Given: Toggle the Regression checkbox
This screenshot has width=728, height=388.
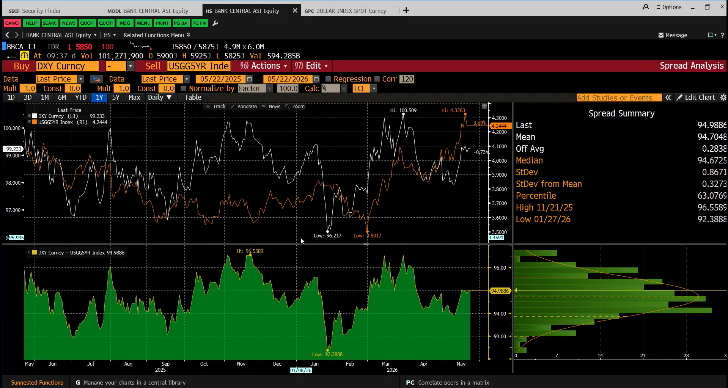Looking at the screenshot, I should click(x=329, y=79).
